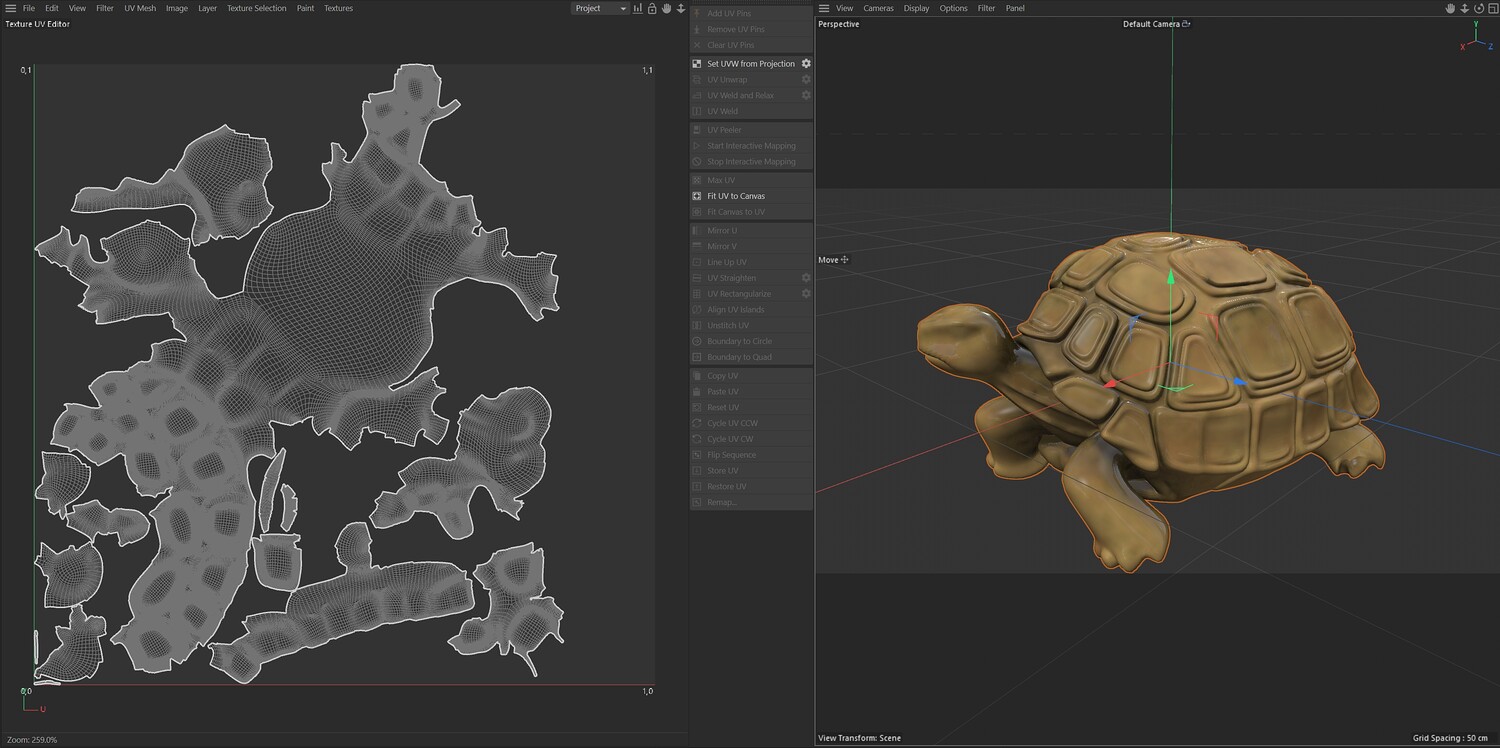The image size is (1500, 748).
Task: Click the Boundary to Quad icon
Action: (697, 357)
